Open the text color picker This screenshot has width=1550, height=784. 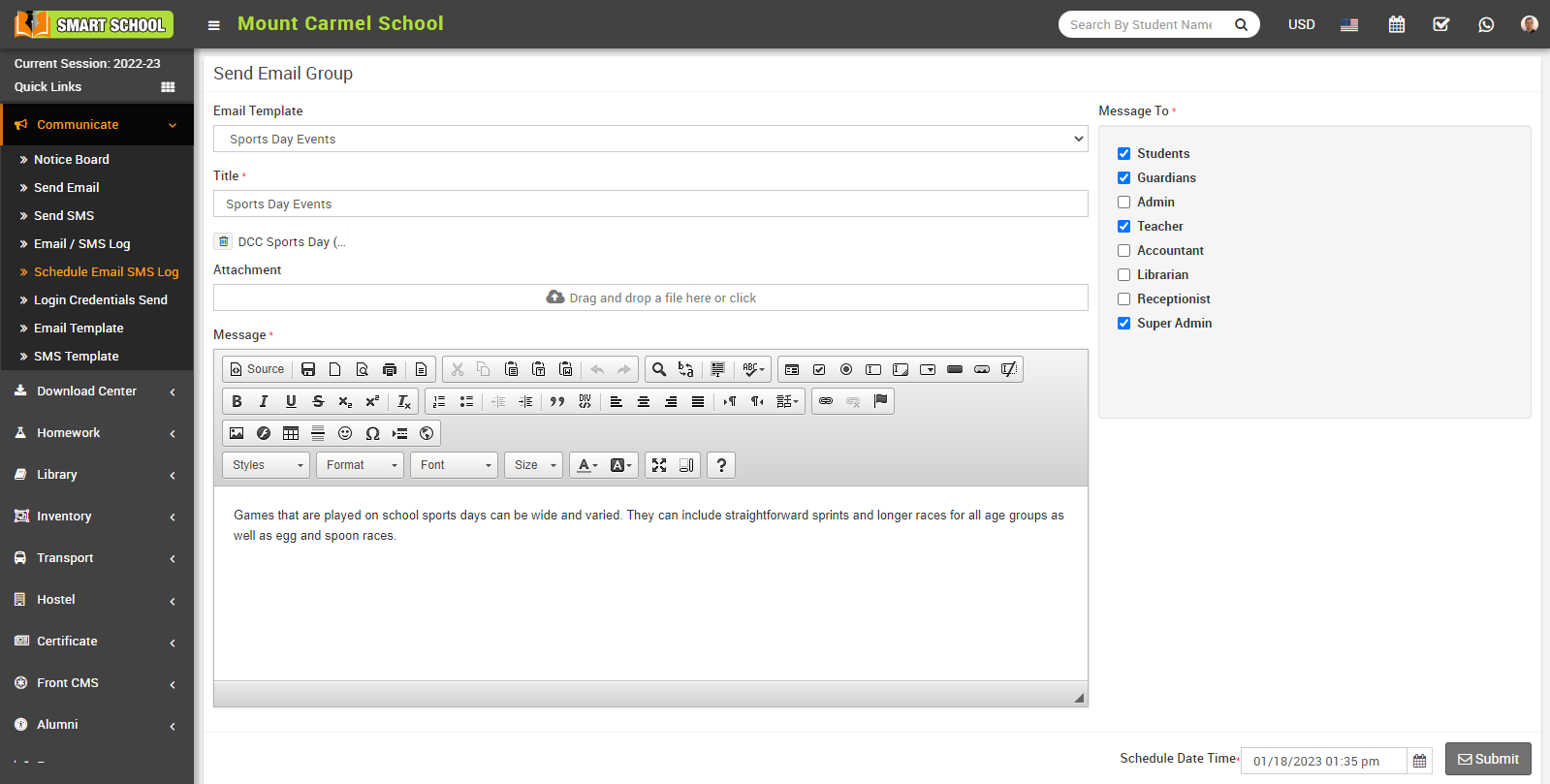(x=587, y=465)
